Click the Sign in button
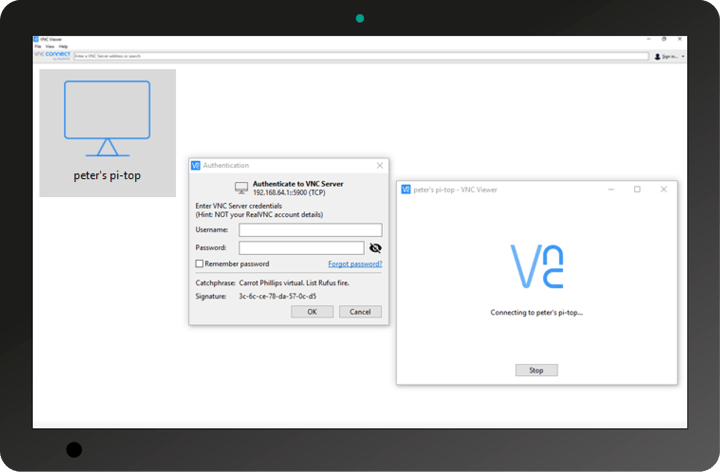This screenshot has width=720, height=472. pos(666,56)
